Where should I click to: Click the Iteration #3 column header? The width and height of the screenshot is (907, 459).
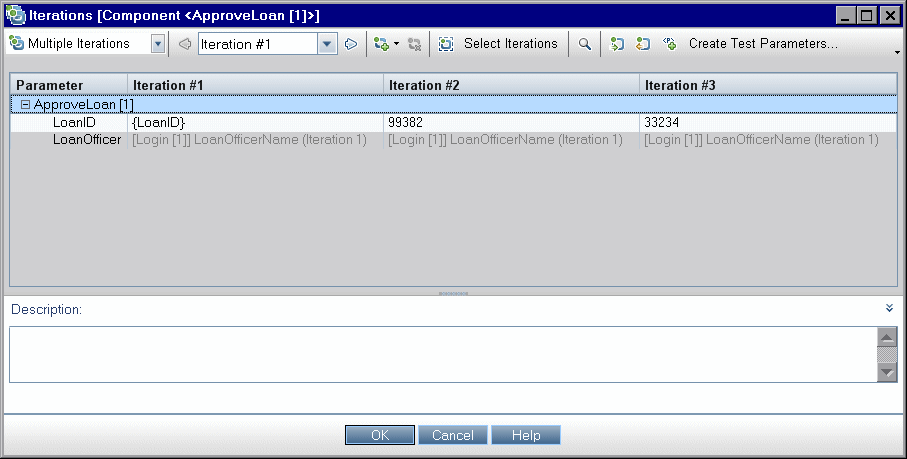click(767, 86)
